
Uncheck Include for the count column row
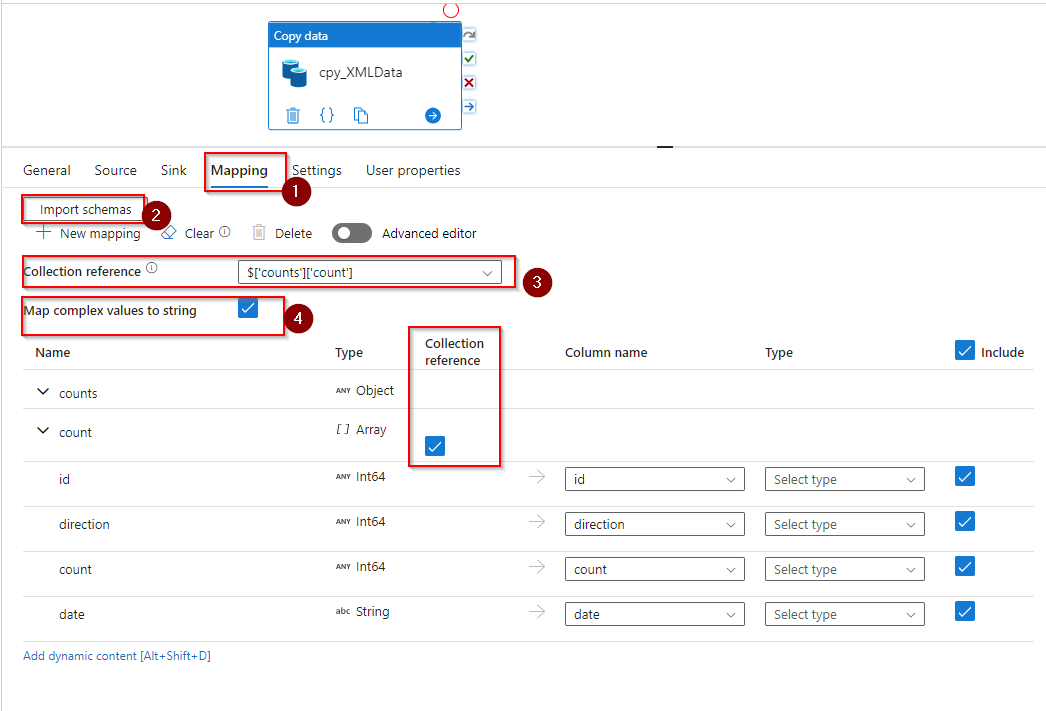(x=965, y=566)
